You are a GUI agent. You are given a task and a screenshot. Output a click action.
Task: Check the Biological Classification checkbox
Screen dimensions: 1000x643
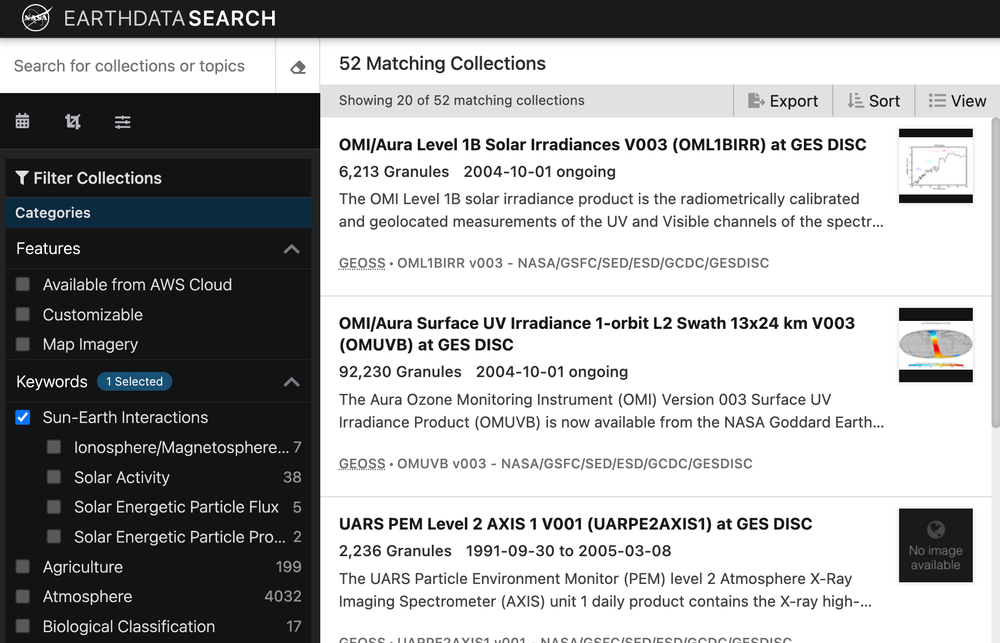click(x=23, y=626)
